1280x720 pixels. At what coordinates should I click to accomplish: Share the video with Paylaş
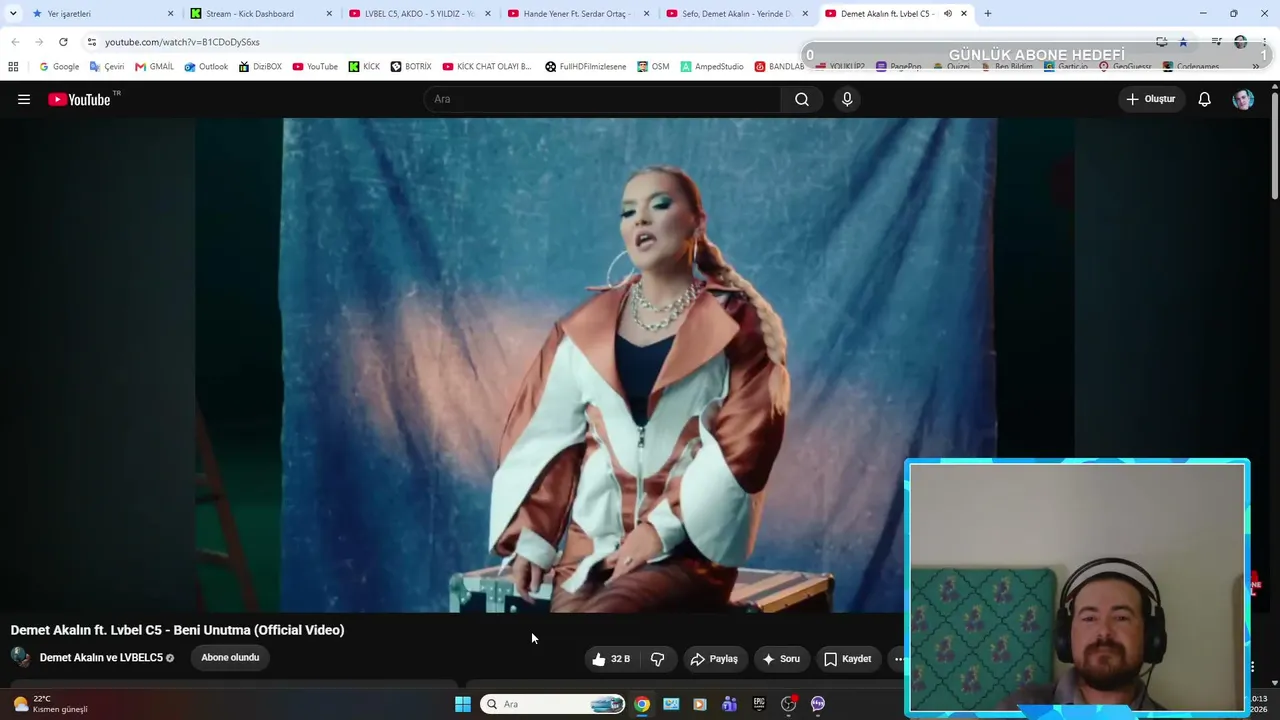[x=714, y=659]
